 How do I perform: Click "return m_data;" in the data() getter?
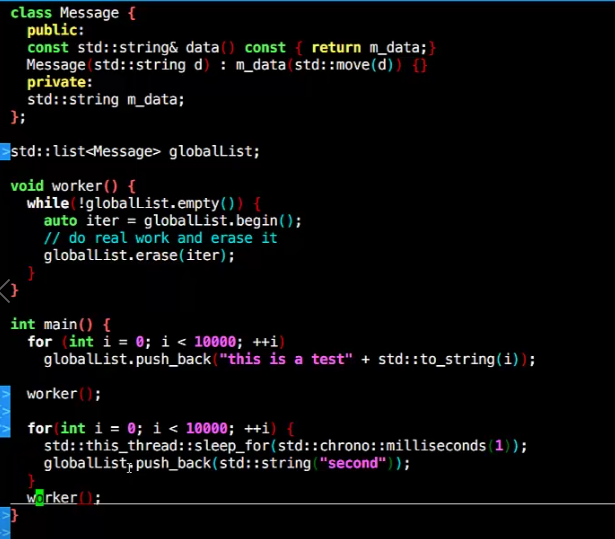coord(369,47)
